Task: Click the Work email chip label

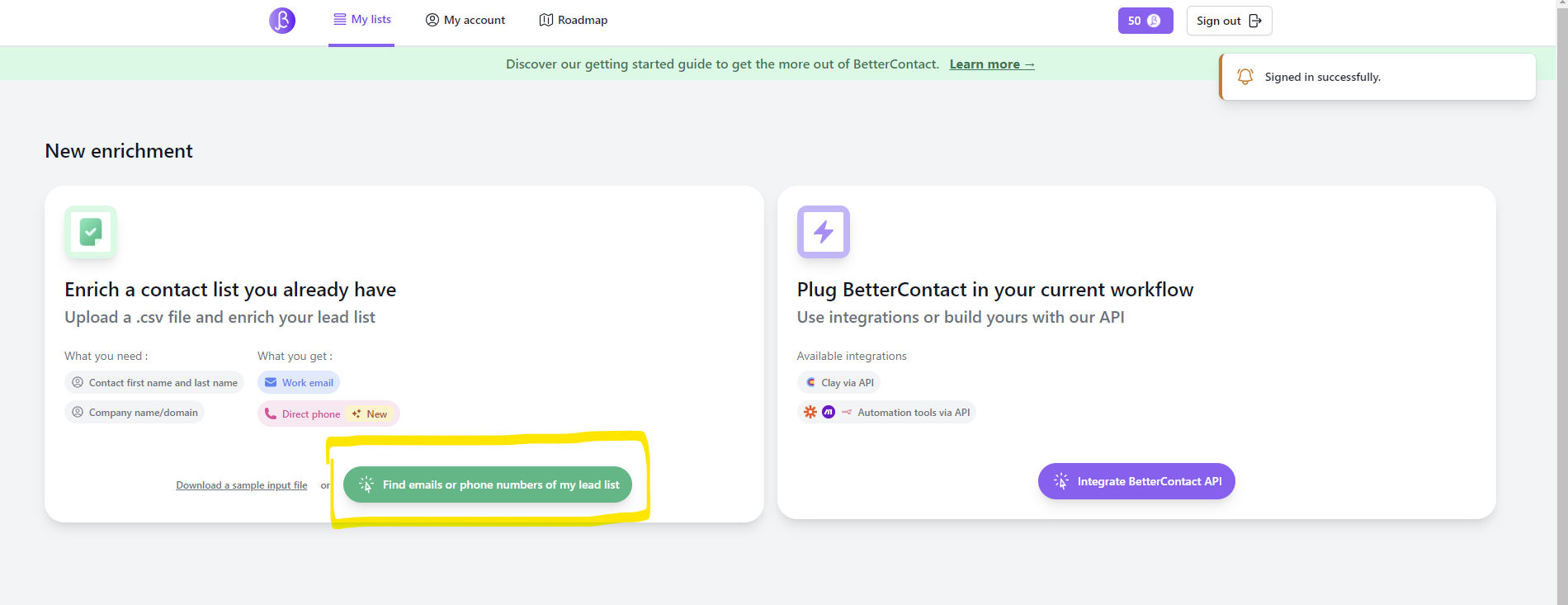Action: [x=308, y=383]
